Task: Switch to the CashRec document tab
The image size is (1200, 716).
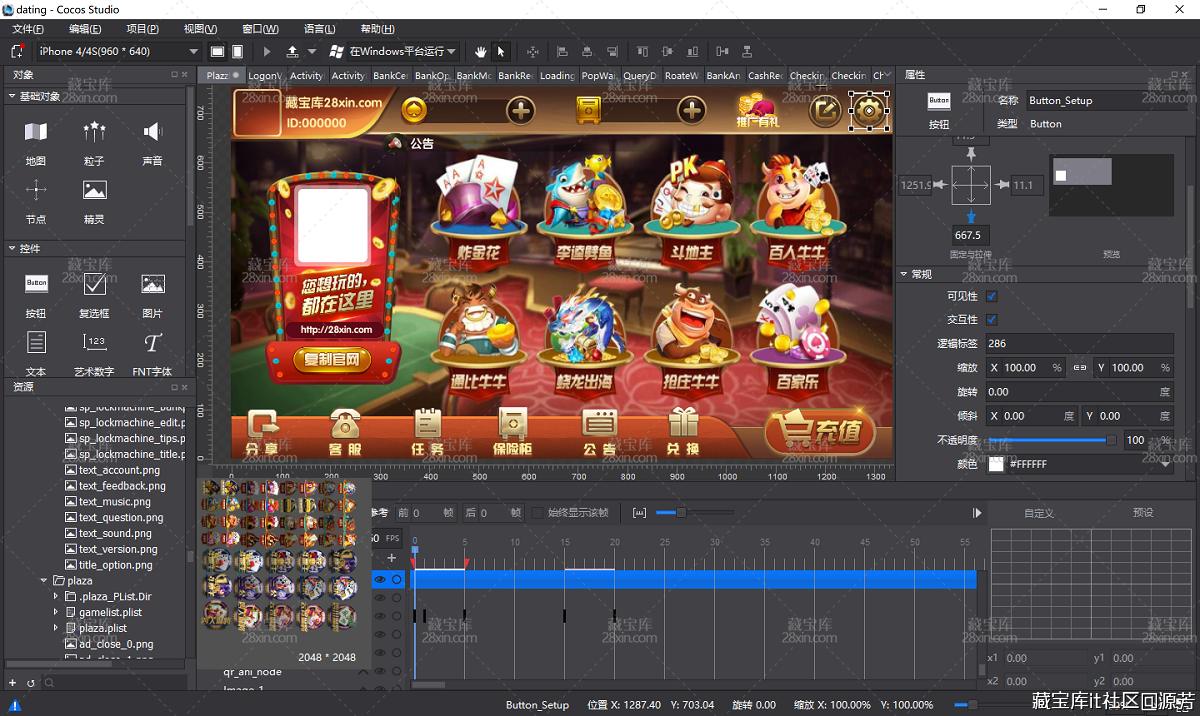Action: 765,75
